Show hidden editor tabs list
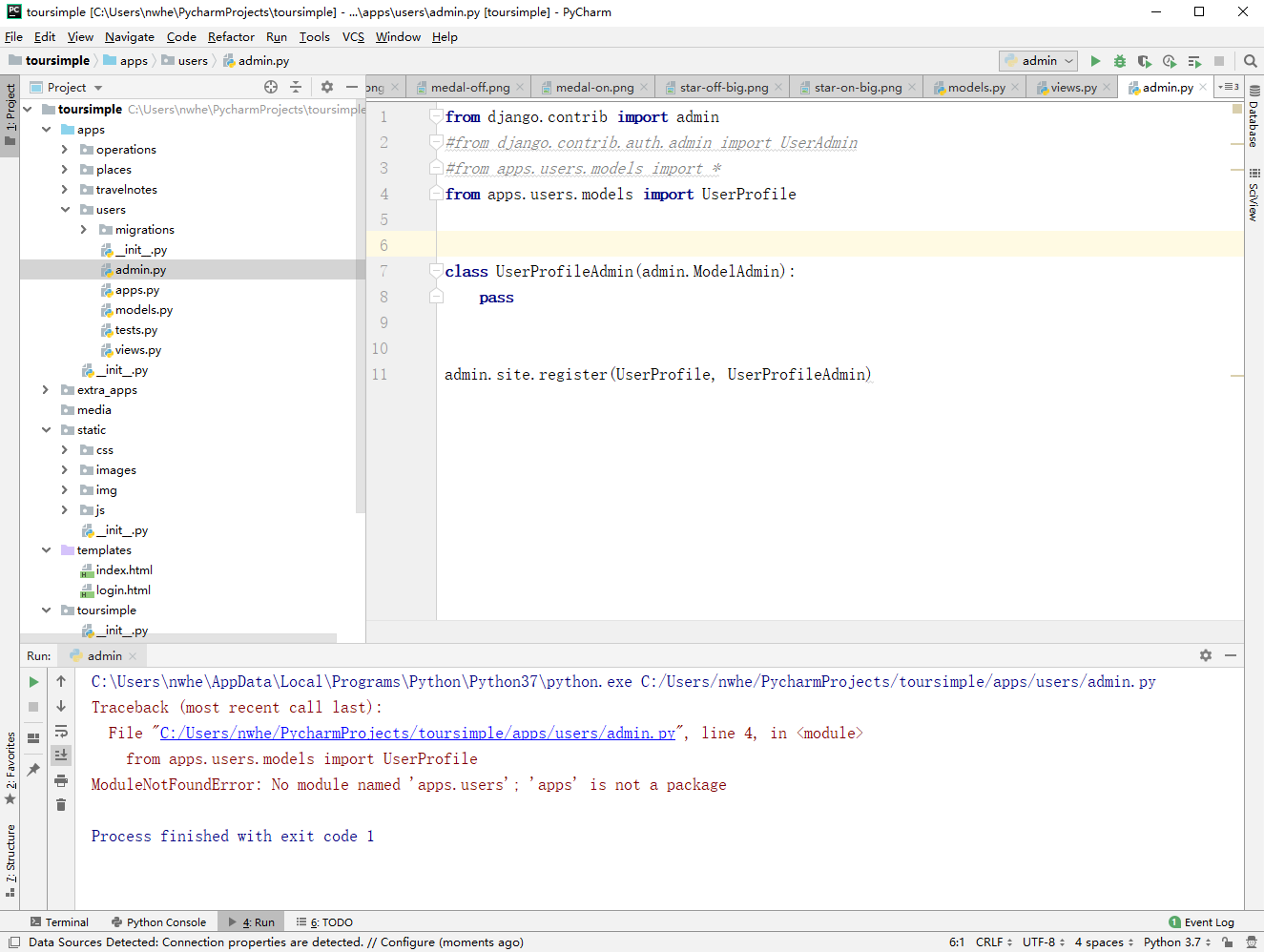This screenshot has height=952, width=1264. (x=1229, y=87)
